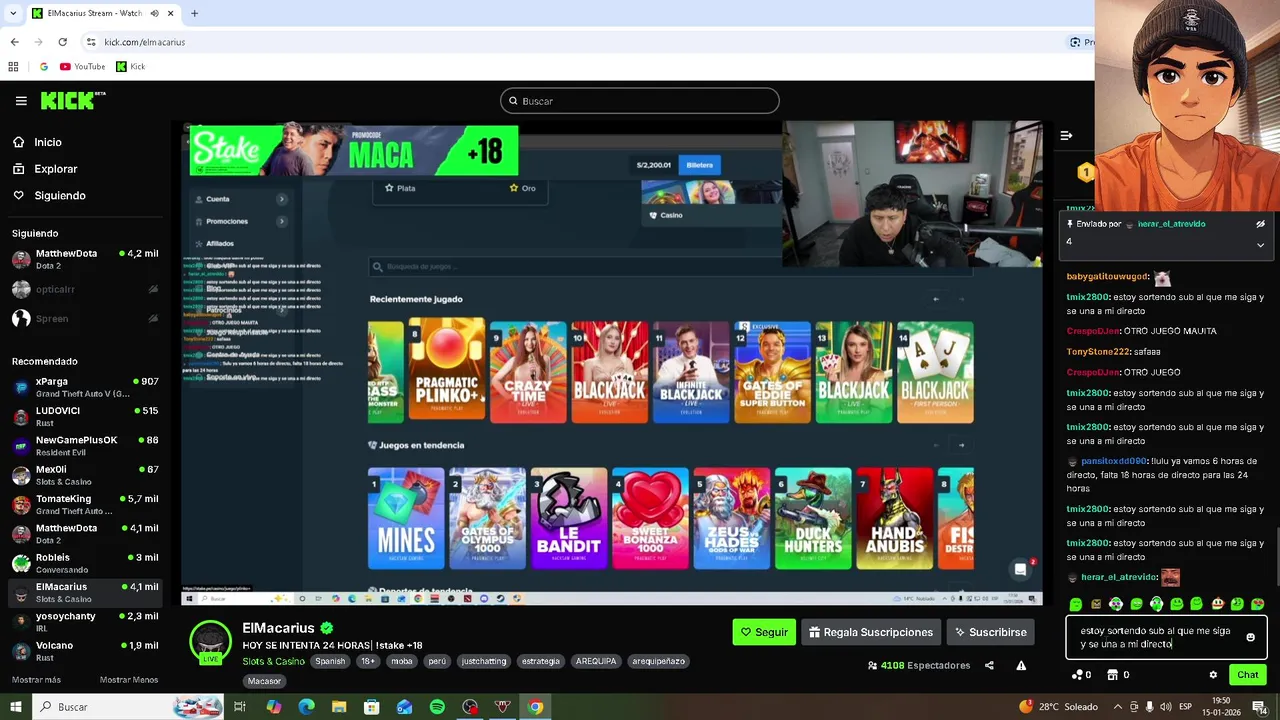This screenshot has height=720, width=1280.
Task: Open MexOli Slots & Casino channel
Action: 85,475
